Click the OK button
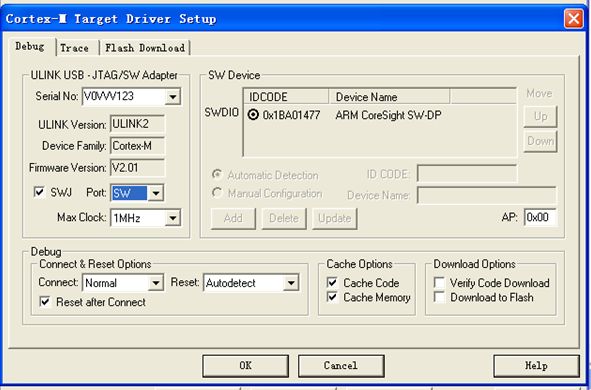The height and width of the screenshot is (390, 591). [245, 366]
